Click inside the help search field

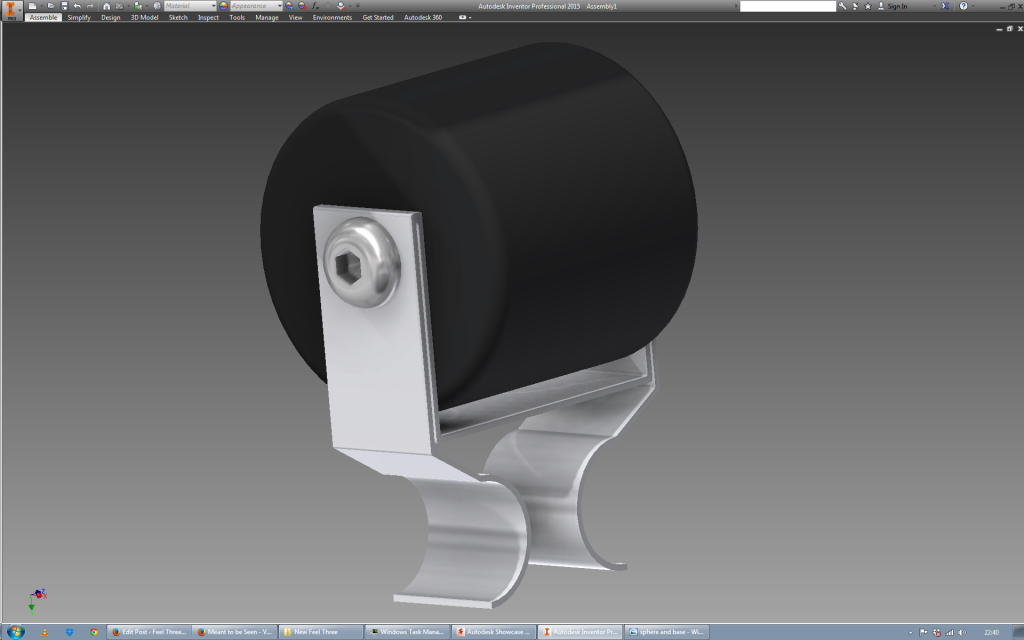tap(787, 6)
